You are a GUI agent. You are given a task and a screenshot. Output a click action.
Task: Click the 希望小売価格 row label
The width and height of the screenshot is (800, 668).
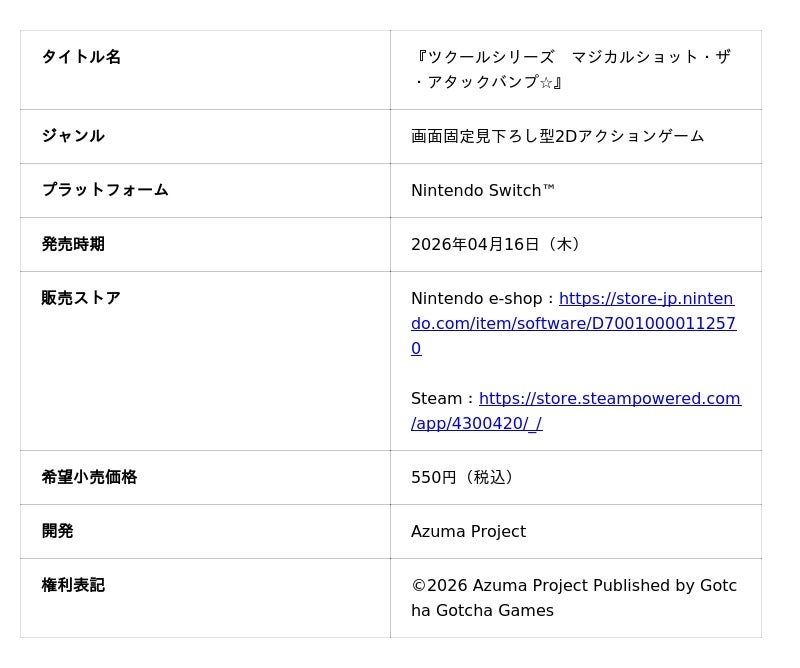[x=89, y=477]
